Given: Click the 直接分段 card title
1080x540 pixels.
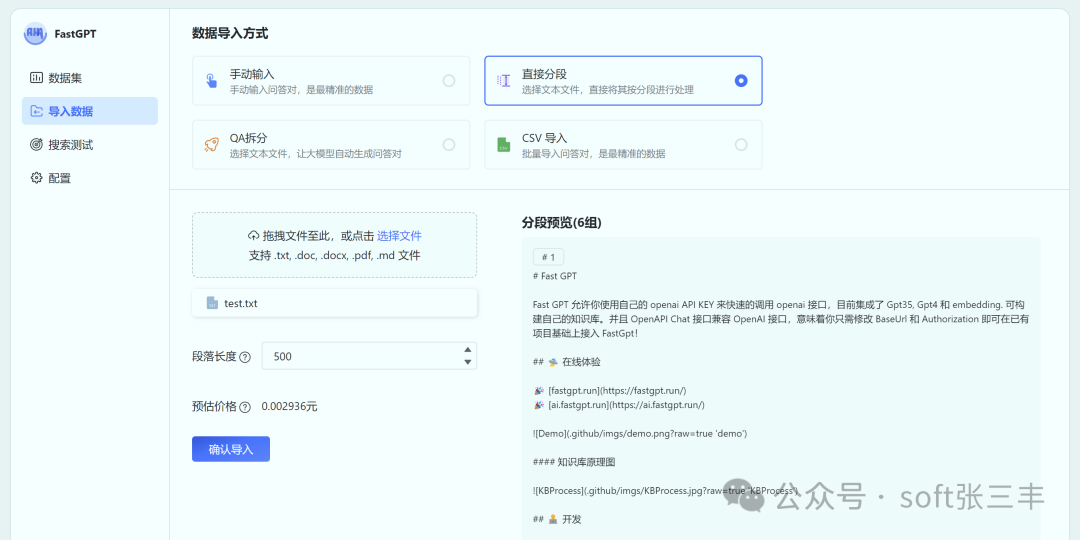Looking at the screenshot, I should pos(544,74).
